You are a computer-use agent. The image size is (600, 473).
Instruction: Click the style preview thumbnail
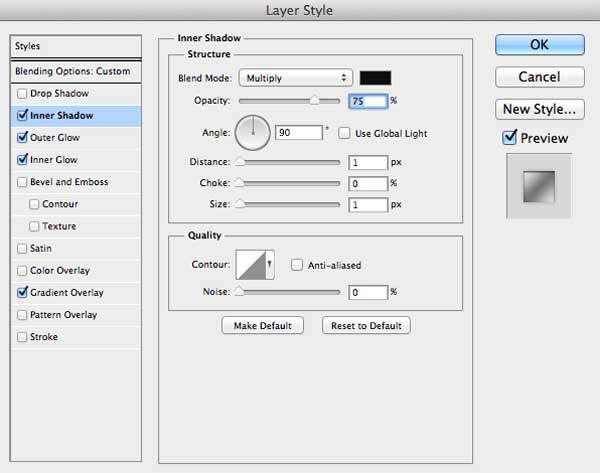click(539, 186)
